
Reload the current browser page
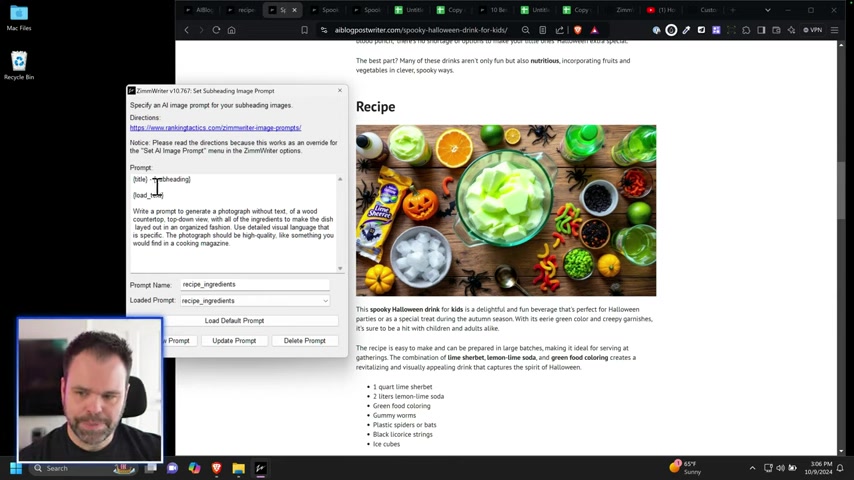pyautogui.click(x=216, y=31)
